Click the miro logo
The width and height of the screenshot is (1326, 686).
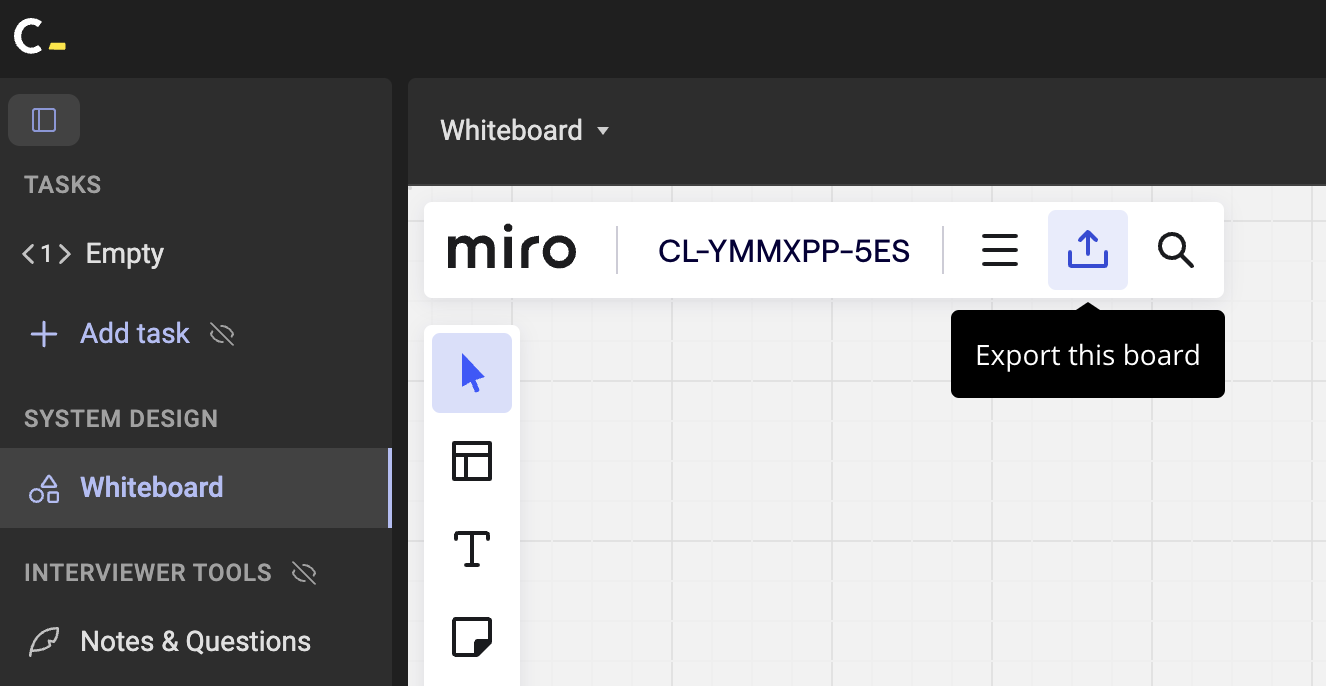[x=511, y=250]
